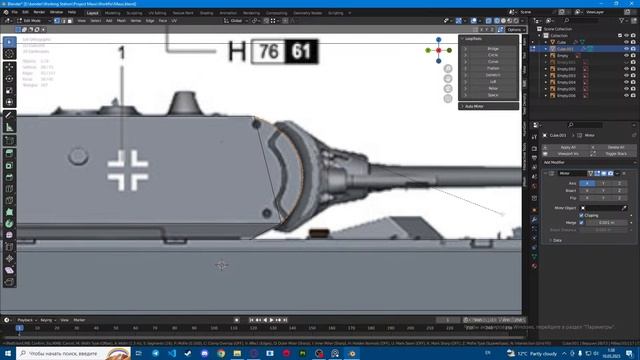Image resolution: width=640 pixels, height=360 pixels.
Task: Select the Shrink/Fatten tool
Action: (9, 259)
